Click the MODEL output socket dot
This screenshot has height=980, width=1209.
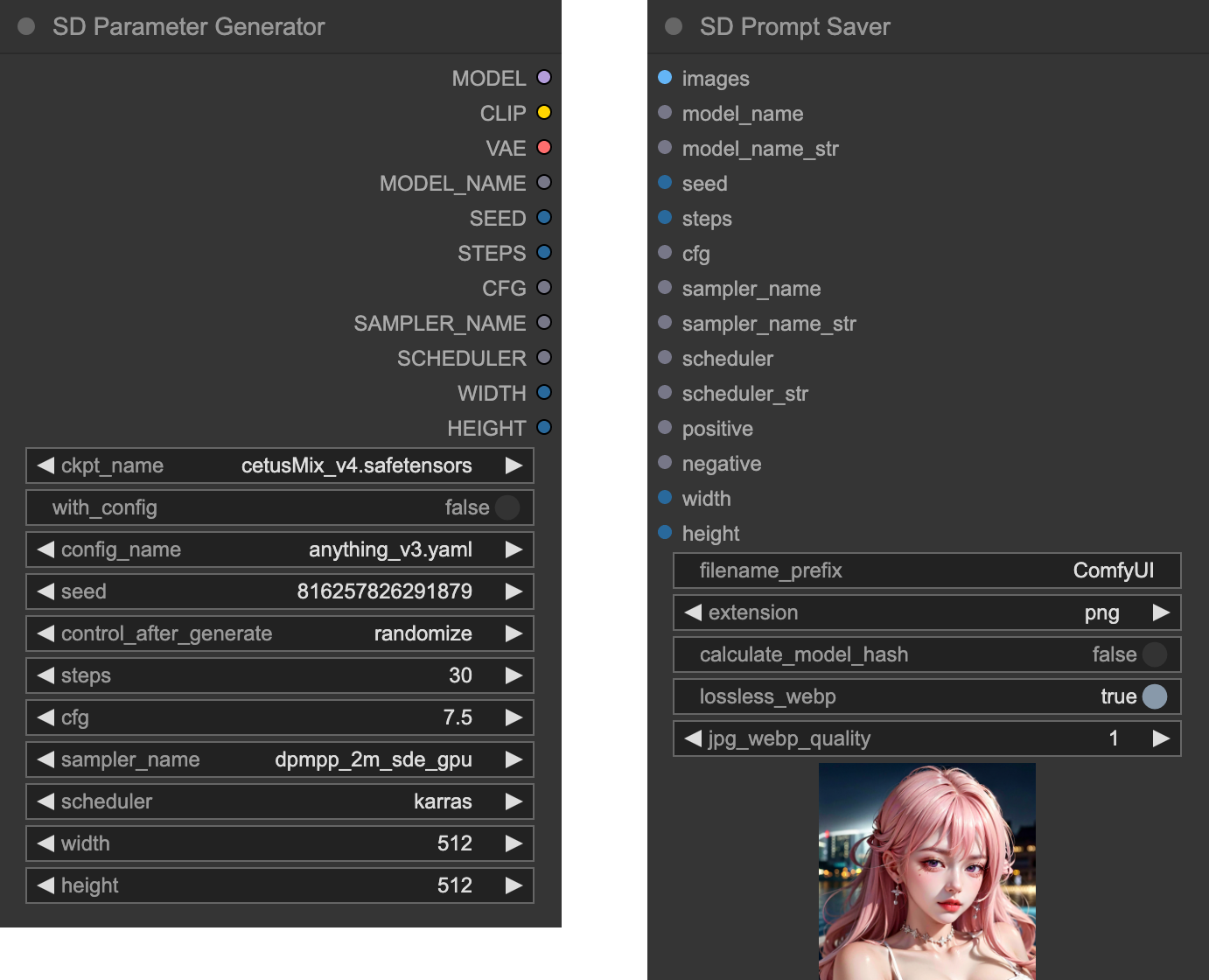(x=544, y=77)
